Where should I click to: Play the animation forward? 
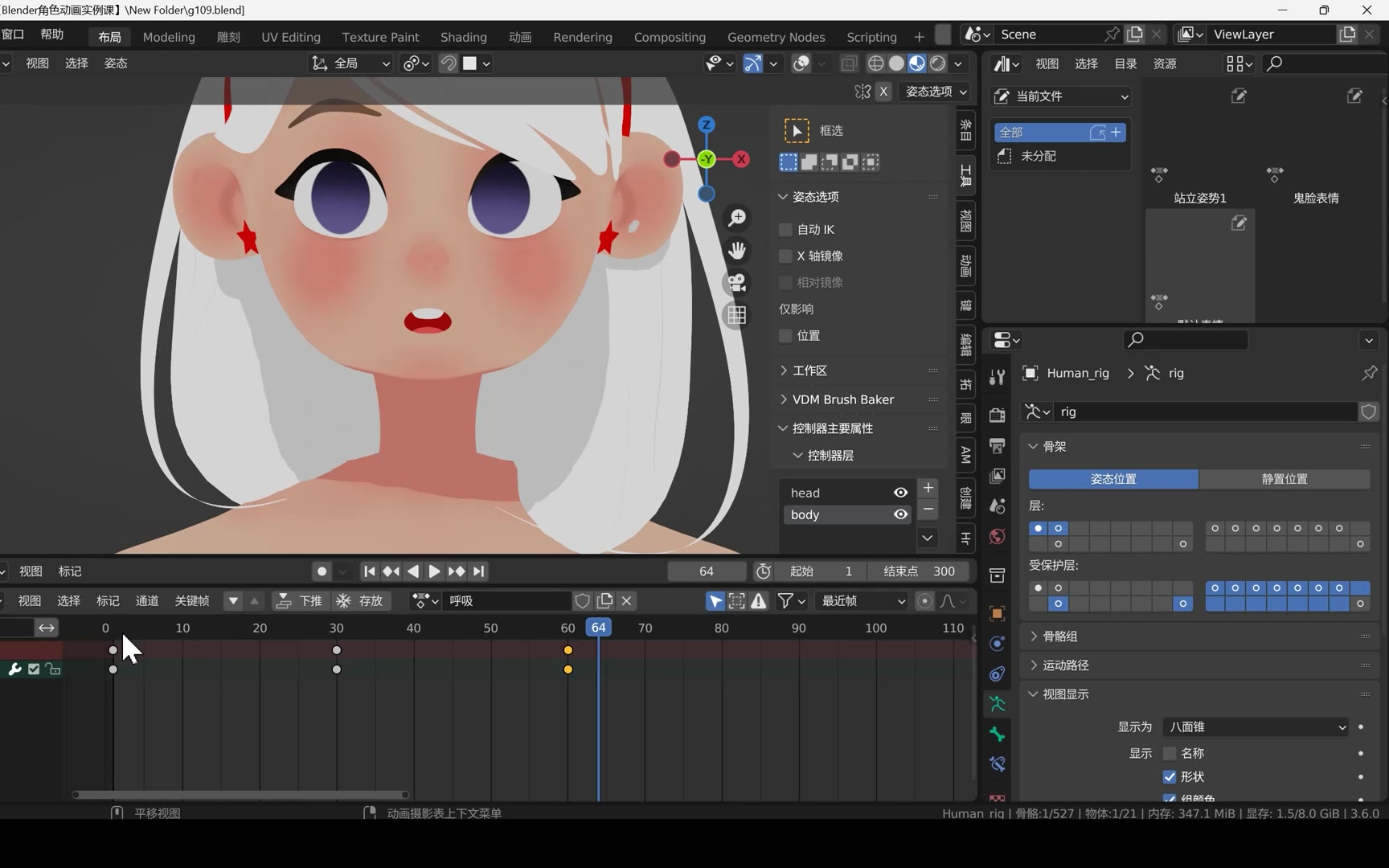pyautogui.click(x=434, y=571)
